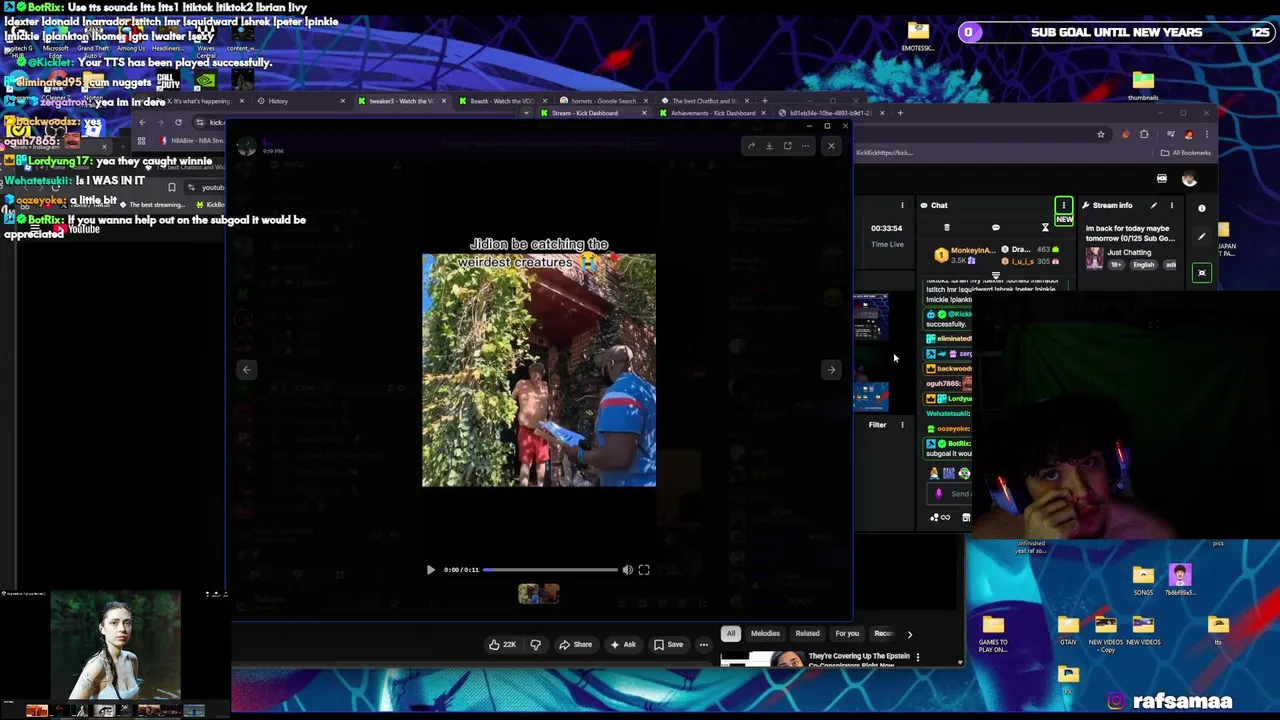1280x720 pixels.
Task: Select the Related filter chip
Action: pos(807,633)
